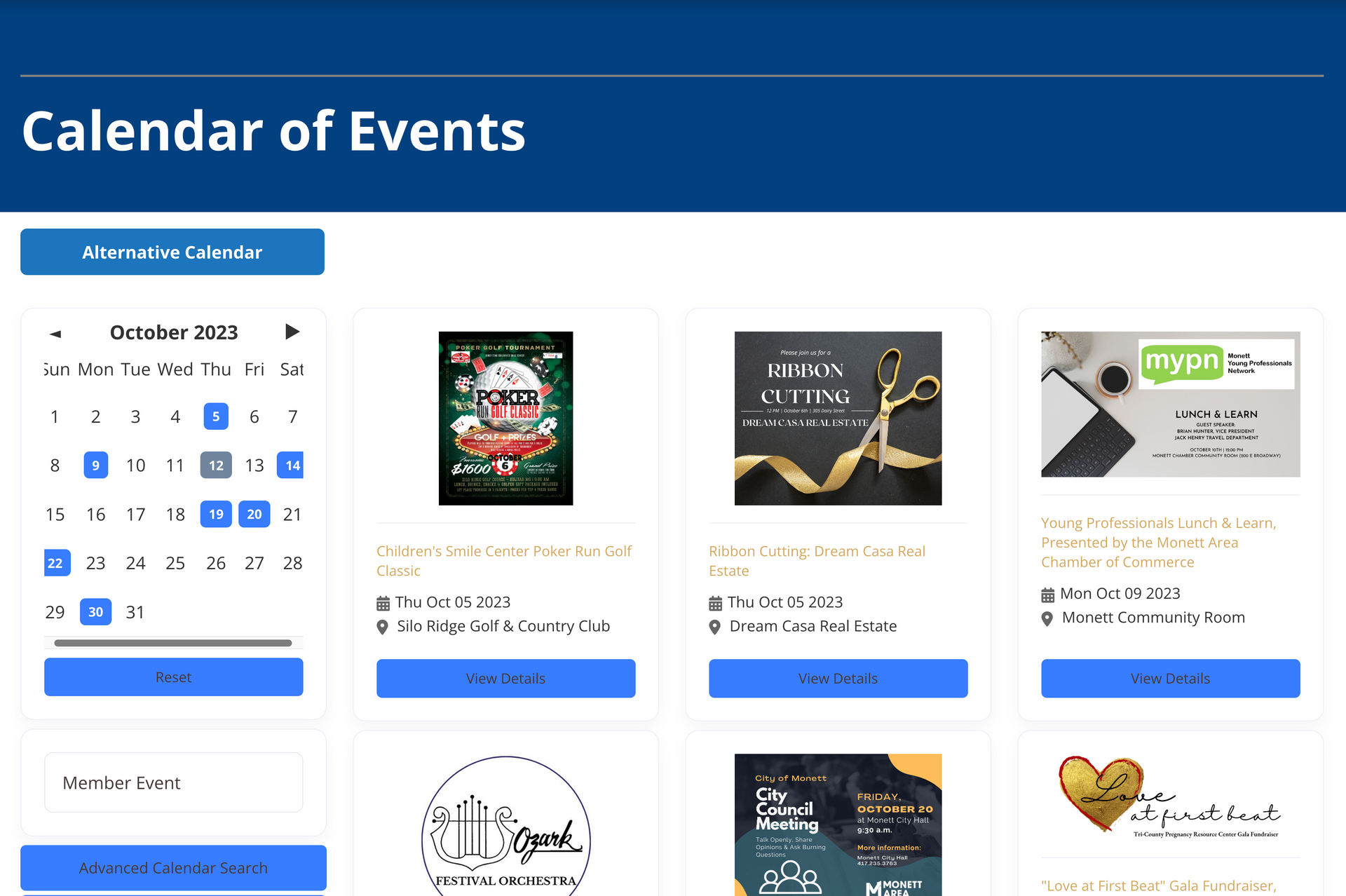Toggle the October 30 date selection
1346x896 pixels.
click(x=95, y=611)
